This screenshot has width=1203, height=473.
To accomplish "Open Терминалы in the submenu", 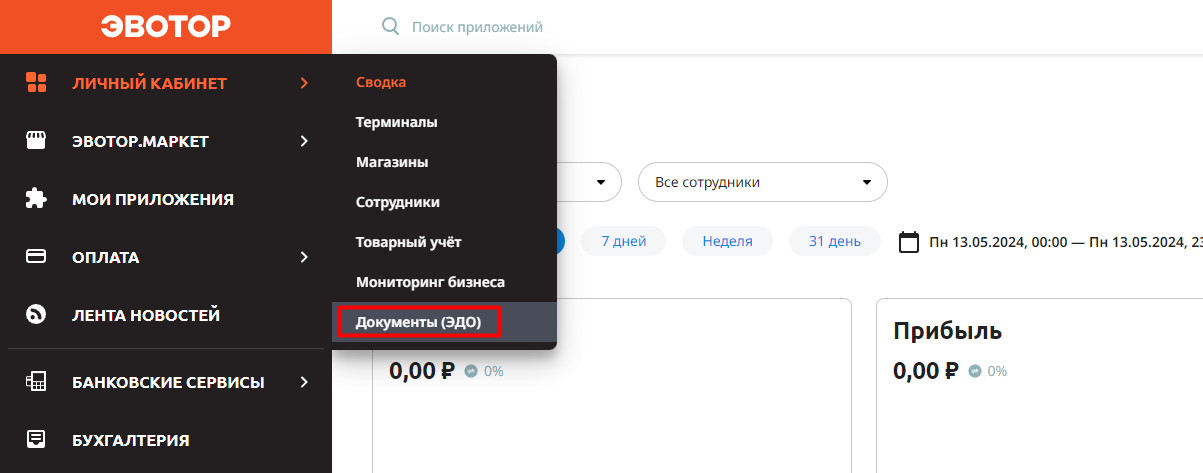I will point(397,122).
